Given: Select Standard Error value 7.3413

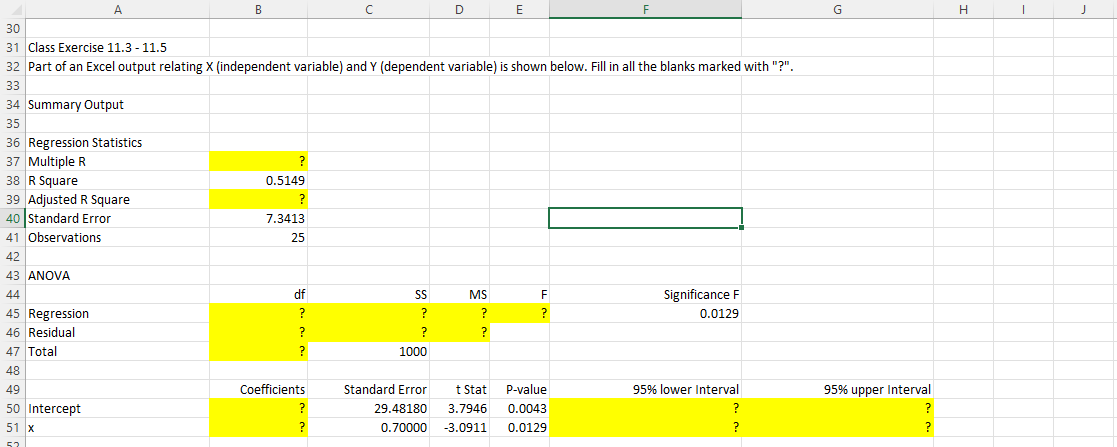Looking at the screenshot, I should [259, 218].
